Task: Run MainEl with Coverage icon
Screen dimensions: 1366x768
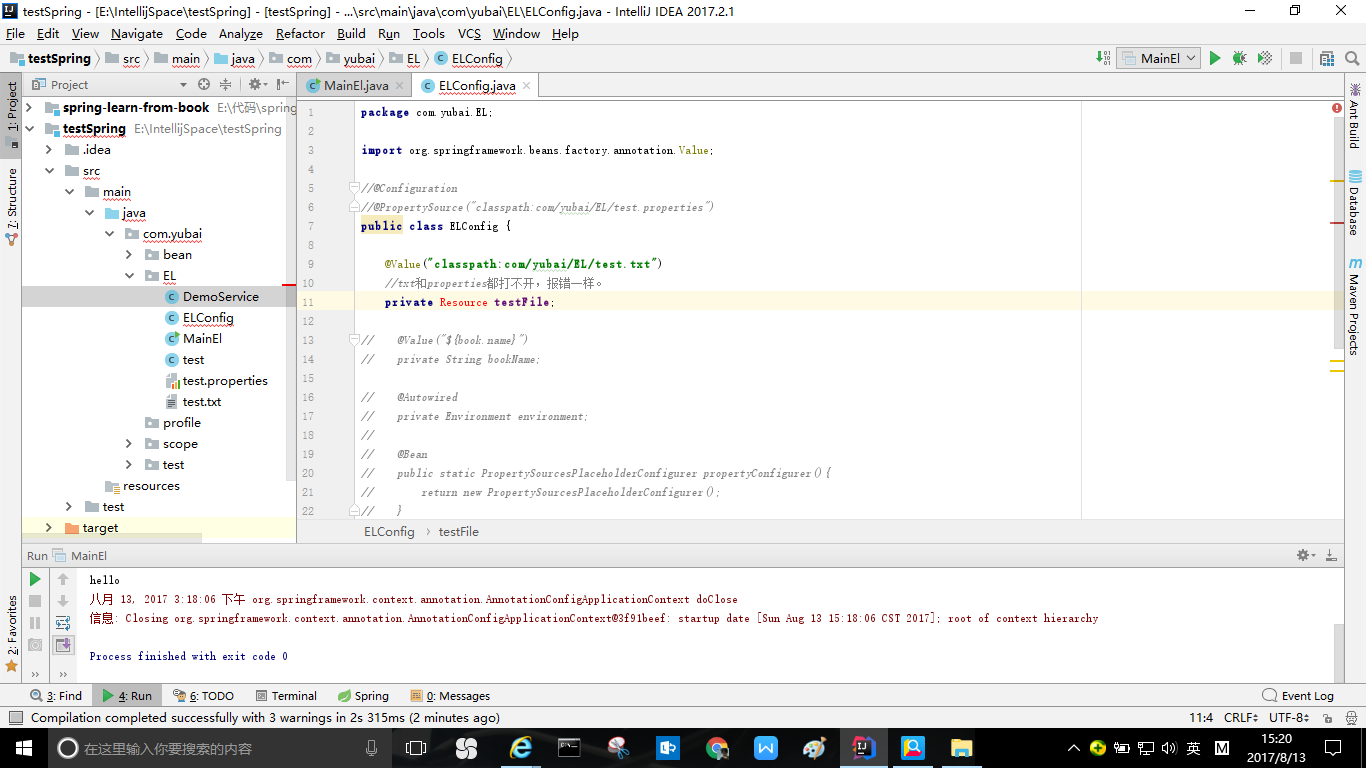Action: 1265,58
